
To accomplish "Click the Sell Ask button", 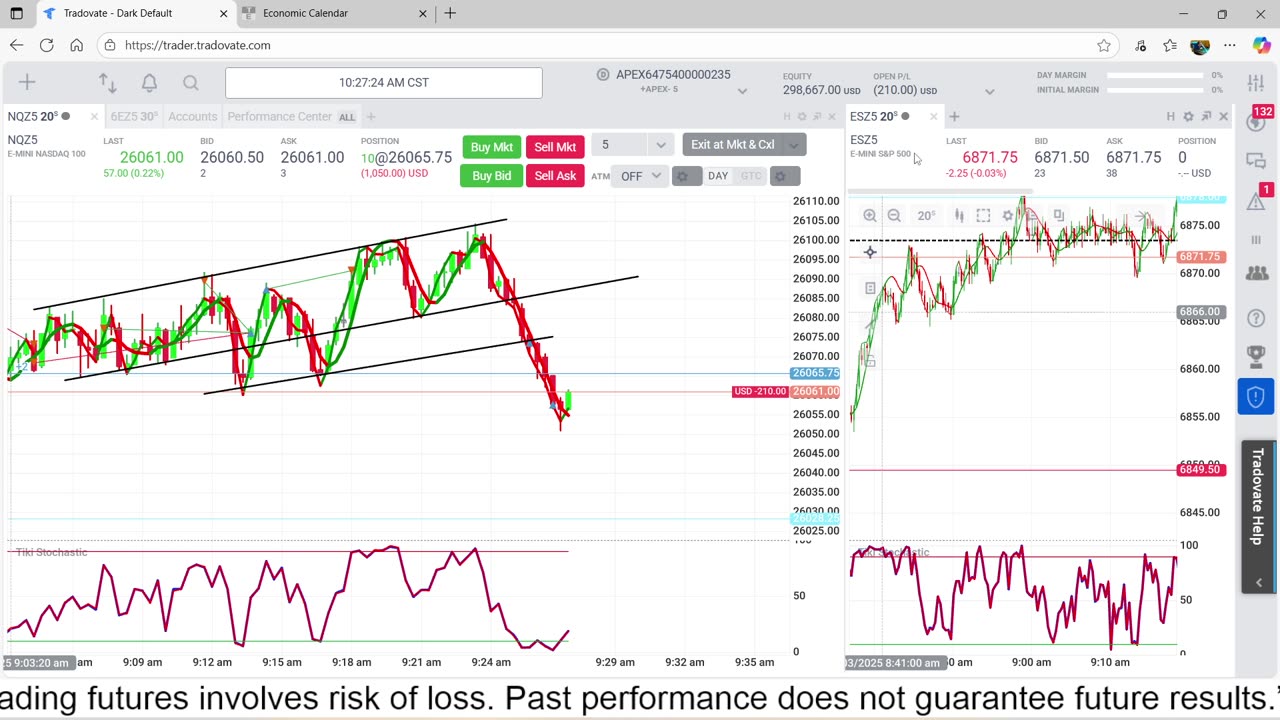I will (555, 176).
